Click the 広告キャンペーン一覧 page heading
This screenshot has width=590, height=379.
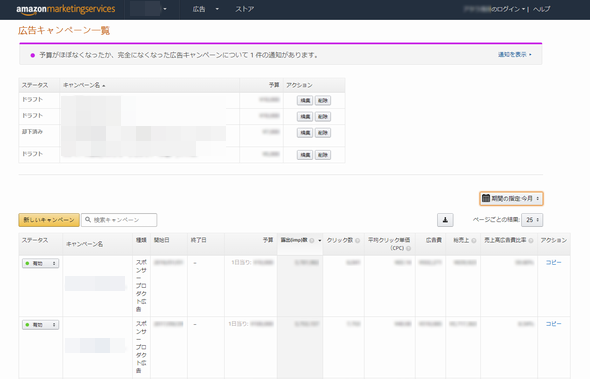(x=64, y=30)
